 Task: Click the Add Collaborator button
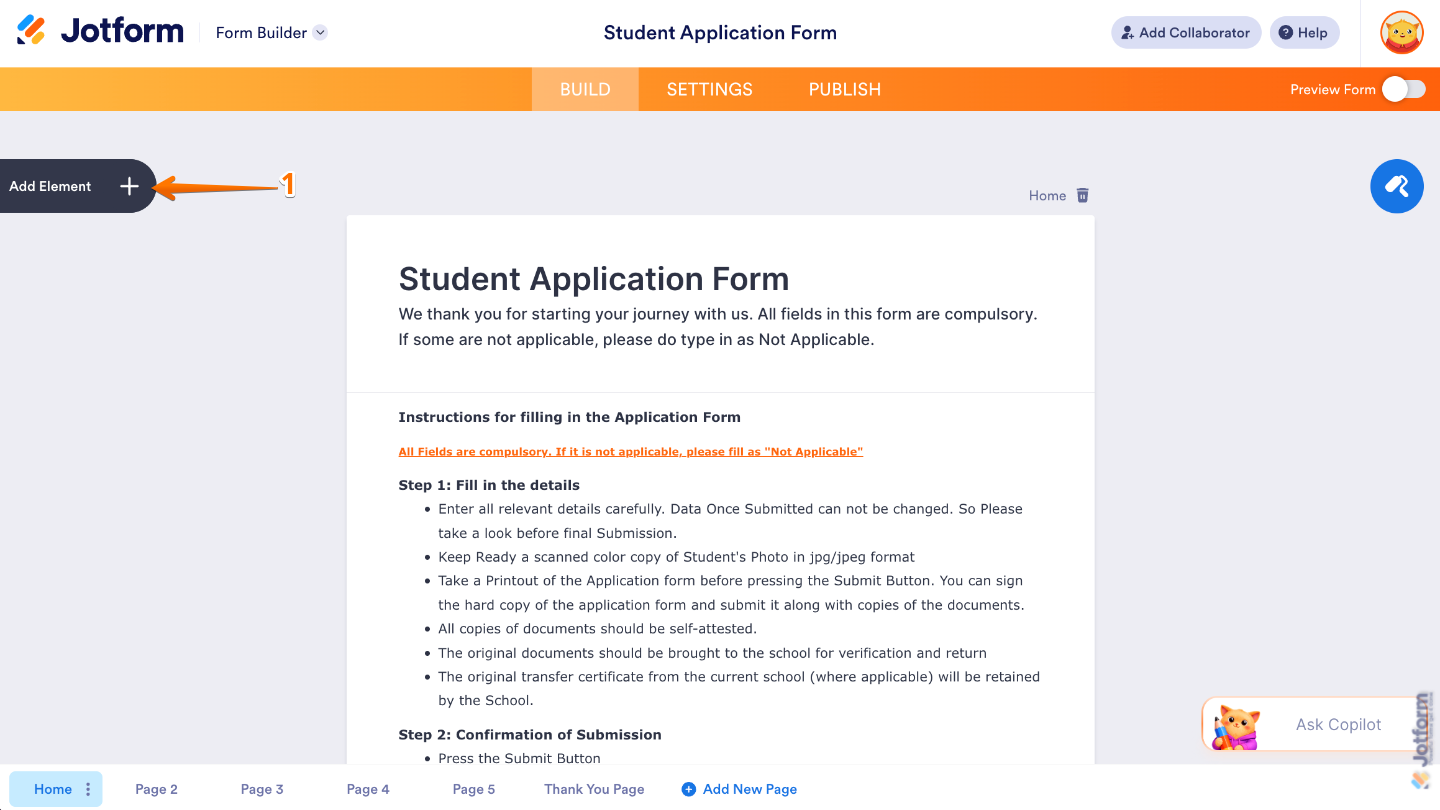(1186, 32)
